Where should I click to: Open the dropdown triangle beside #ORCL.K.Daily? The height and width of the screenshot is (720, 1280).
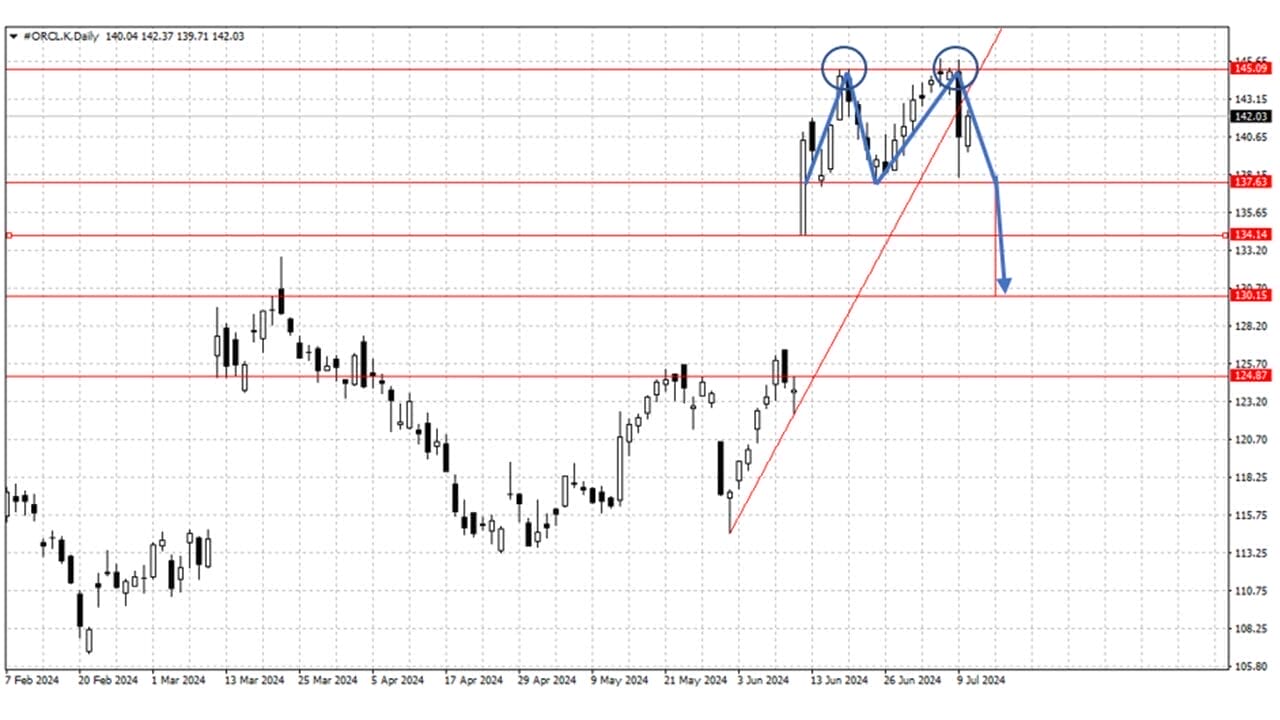13,37
